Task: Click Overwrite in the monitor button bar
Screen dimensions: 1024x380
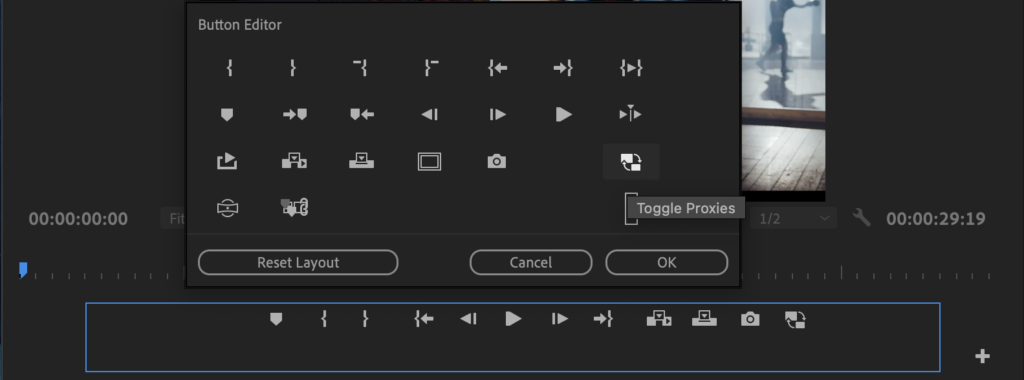Action: [704, 319]
